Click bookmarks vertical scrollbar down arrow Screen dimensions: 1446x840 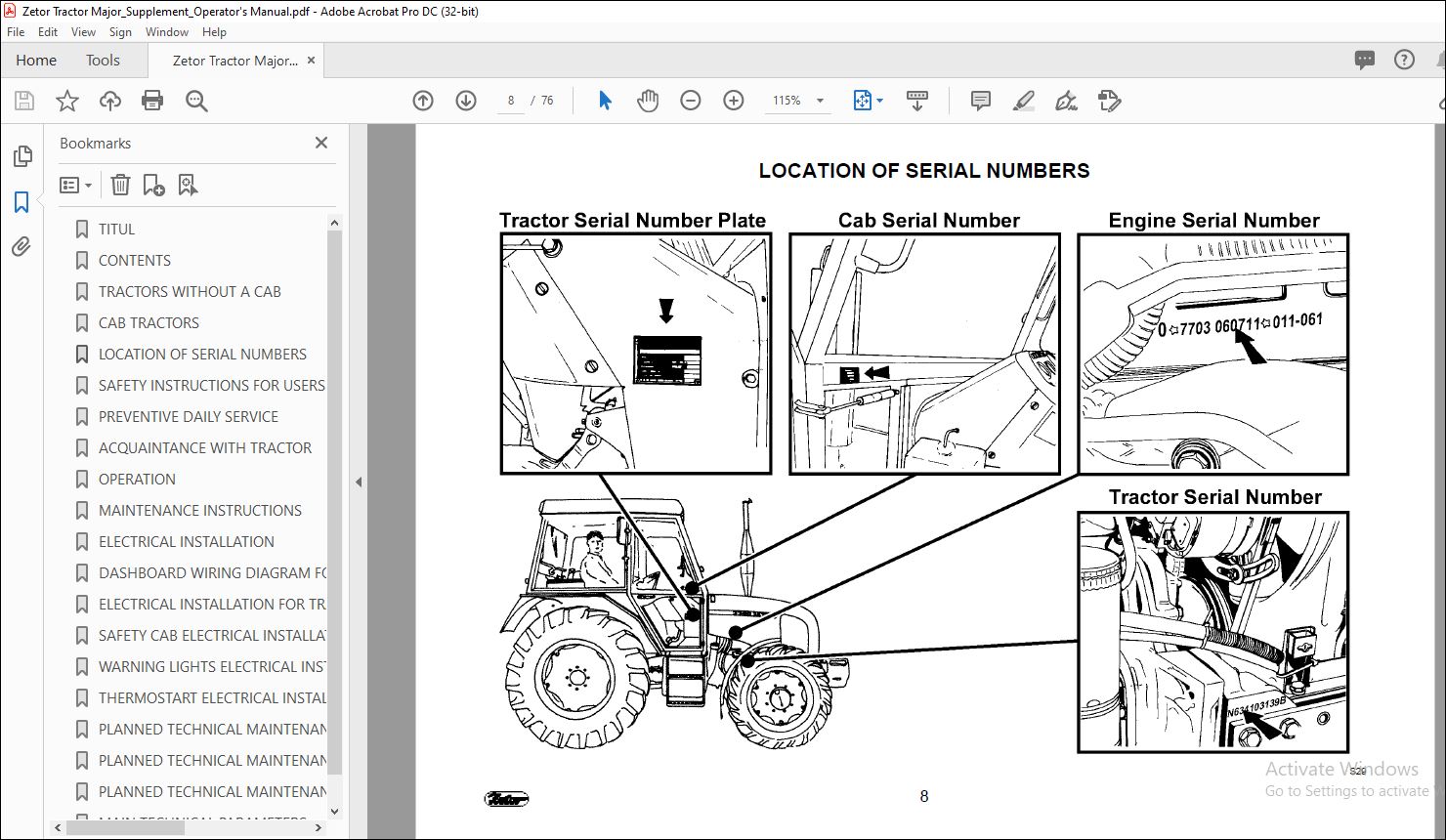pyautogui.click(x=335, y=811)
